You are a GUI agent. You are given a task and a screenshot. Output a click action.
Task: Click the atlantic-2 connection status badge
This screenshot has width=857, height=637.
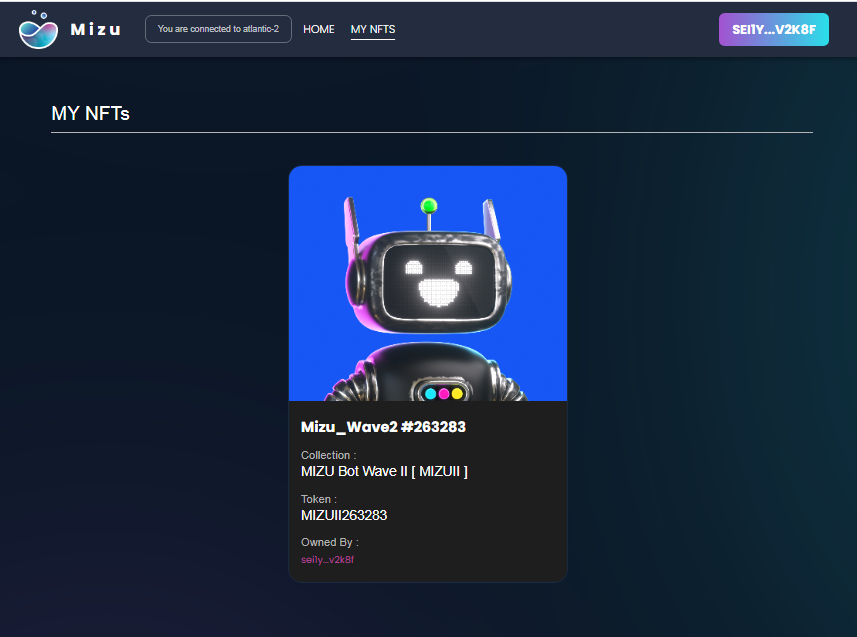click(x=218, y=29)
